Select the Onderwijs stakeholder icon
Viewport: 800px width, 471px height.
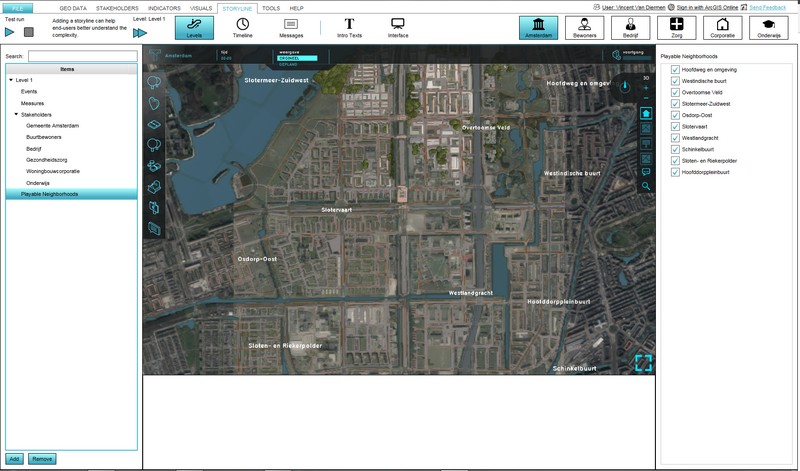[769, 28]
